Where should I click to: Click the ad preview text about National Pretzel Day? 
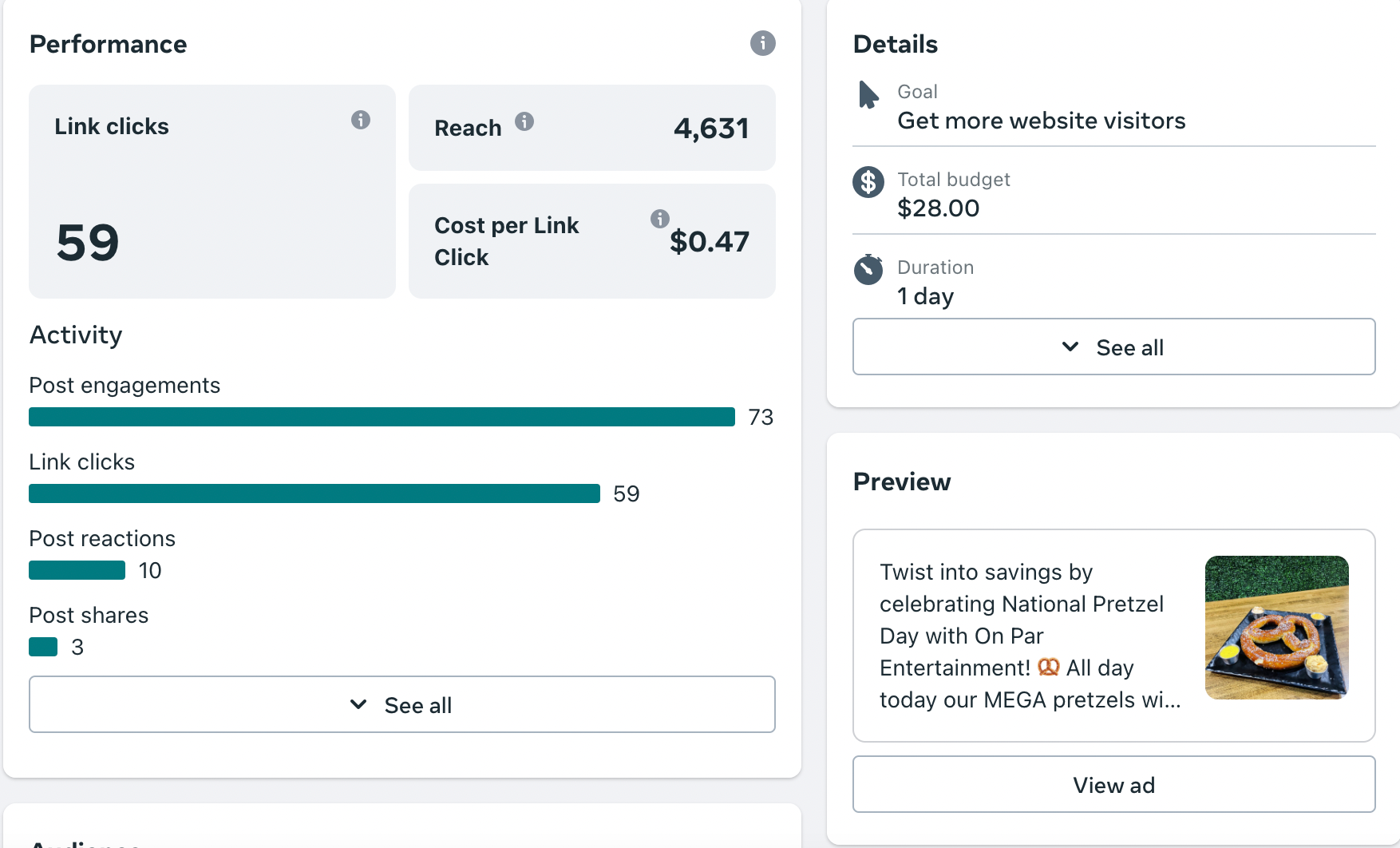tap(1030, 636)
